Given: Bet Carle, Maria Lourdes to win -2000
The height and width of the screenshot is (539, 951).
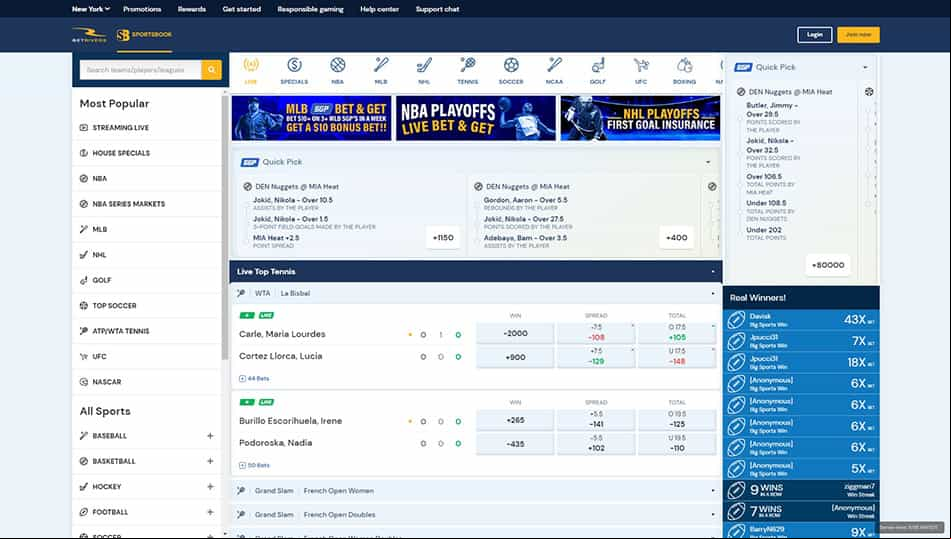Looking at the screenshot, I should [x=515, y=333].
